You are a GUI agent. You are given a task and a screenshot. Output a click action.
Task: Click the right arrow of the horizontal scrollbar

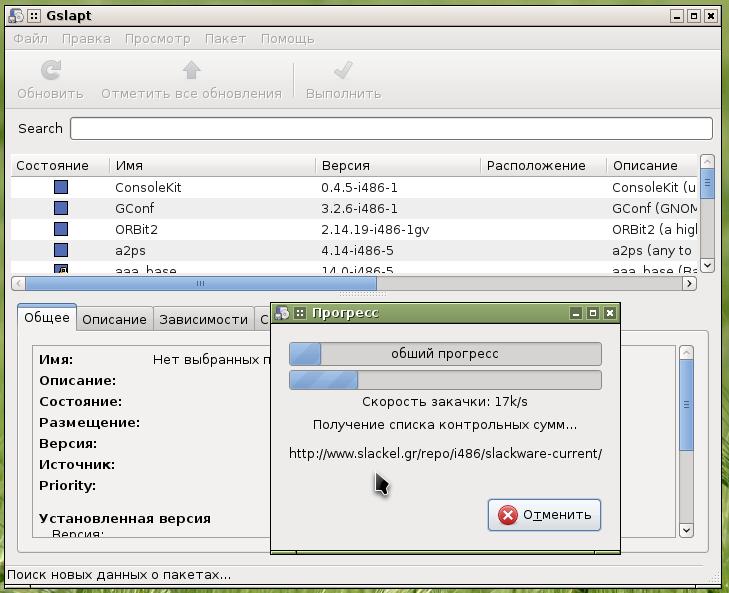point(689,283)
